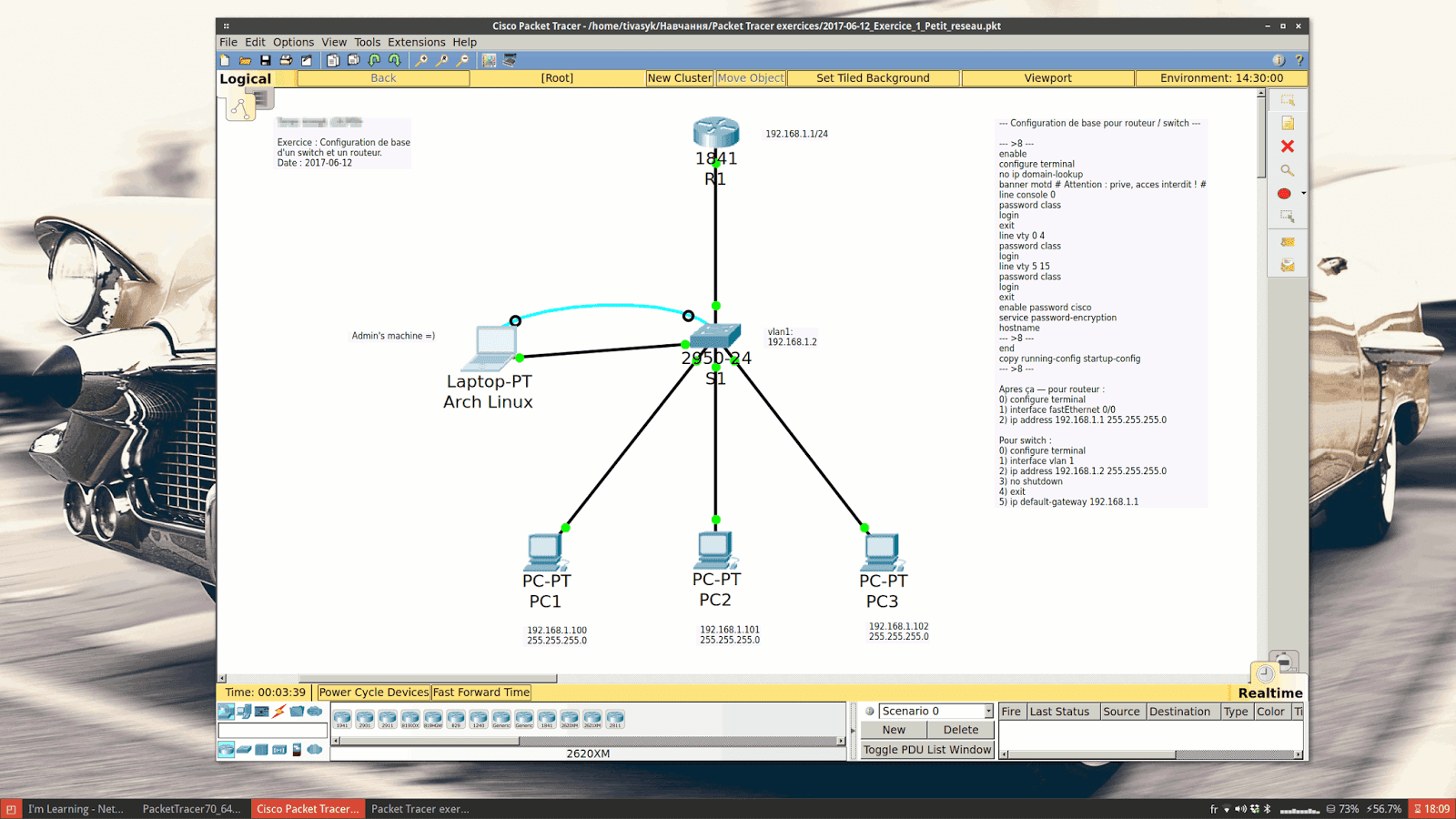Choose the Place Note tool
1456x819 pixels.
(1287, 123)
